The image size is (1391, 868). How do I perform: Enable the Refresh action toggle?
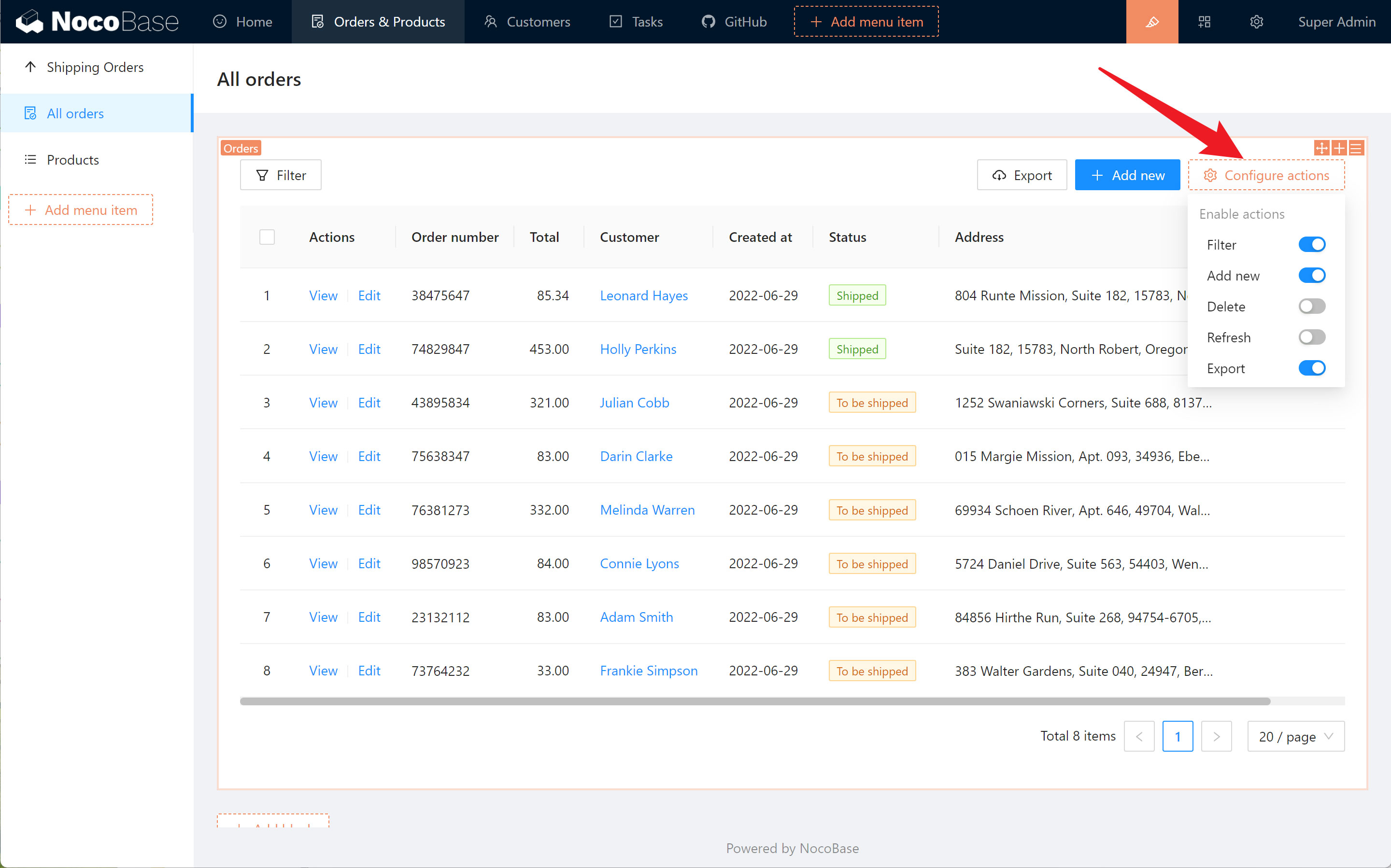click(1311, 337)
